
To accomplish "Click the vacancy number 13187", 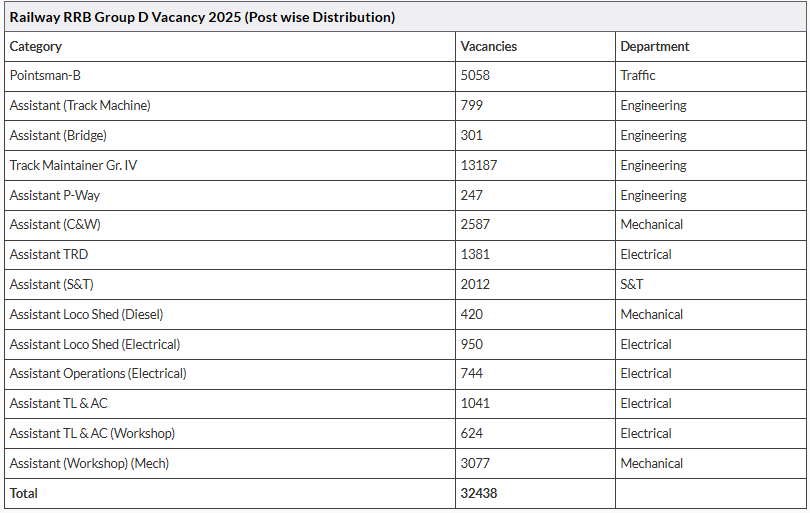I will [x=479, y=165].
